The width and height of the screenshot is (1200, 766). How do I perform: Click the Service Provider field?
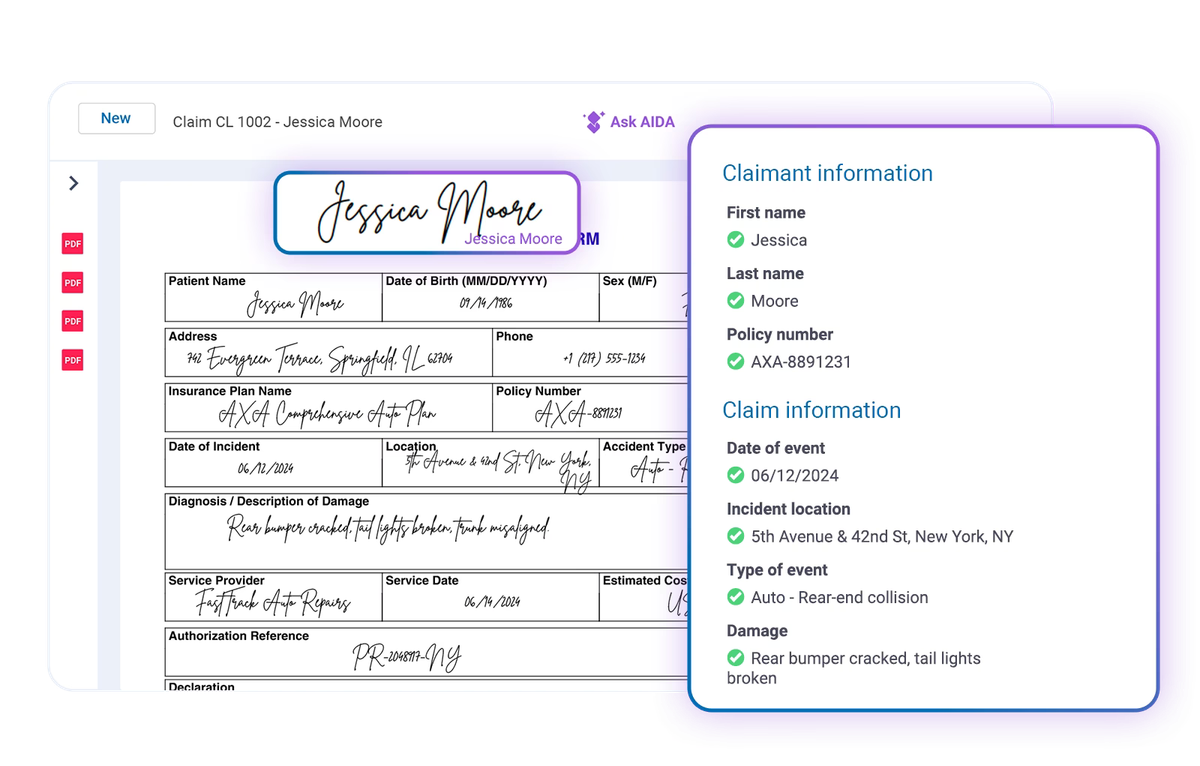(273, 597)
